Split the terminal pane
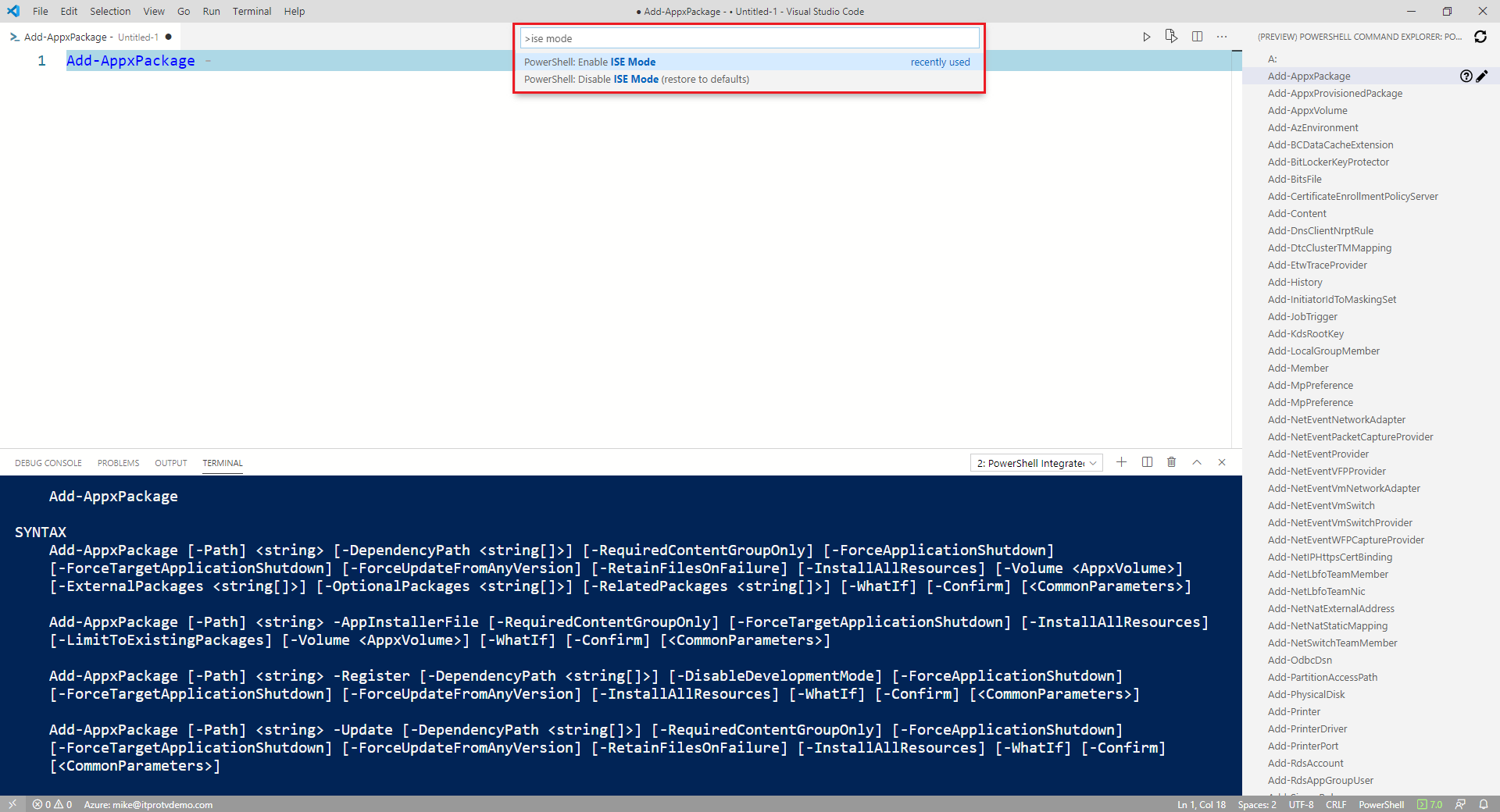The width and height of the screenshot is (1500, 812). (x=1147, y=462)
